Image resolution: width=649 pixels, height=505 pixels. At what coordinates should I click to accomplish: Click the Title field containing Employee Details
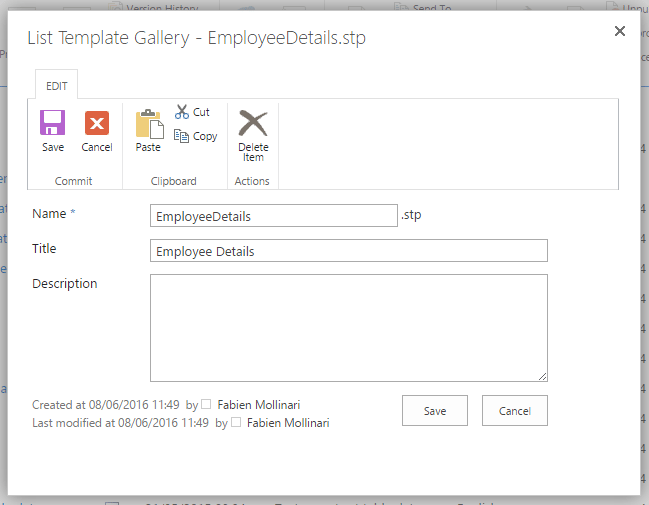pos(349,250)
